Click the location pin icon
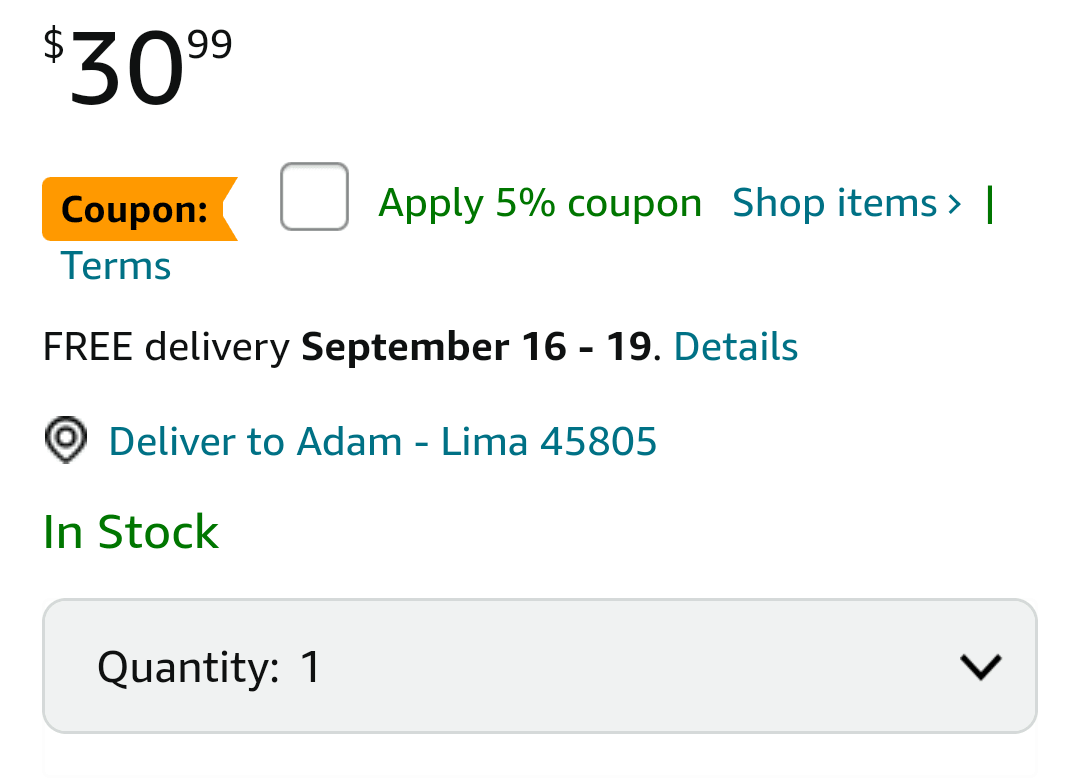Image resolution: width=1080 pixels, height=778 pixels. 66,439
